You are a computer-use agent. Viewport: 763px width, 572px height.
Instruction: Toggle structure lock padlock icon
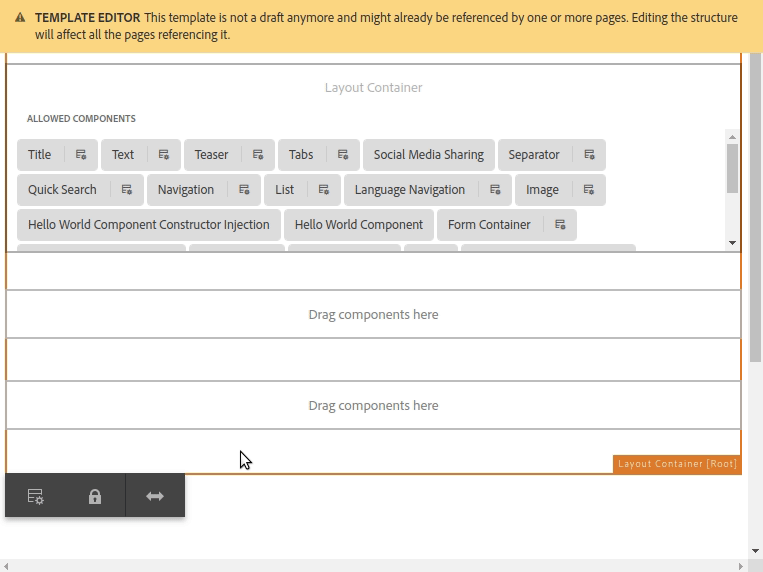click(95, 496)
